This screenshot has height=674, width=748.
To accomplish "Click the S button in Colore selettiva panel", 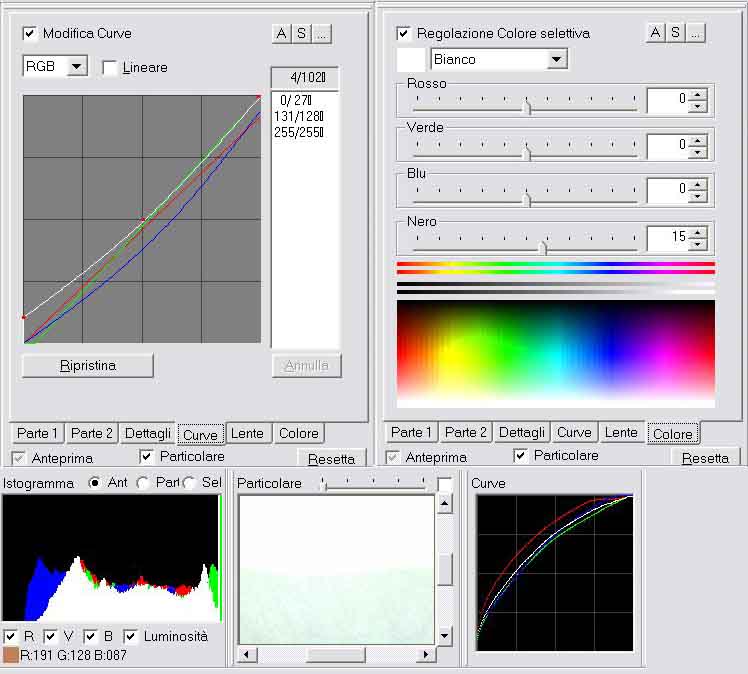I will [675, 33].
